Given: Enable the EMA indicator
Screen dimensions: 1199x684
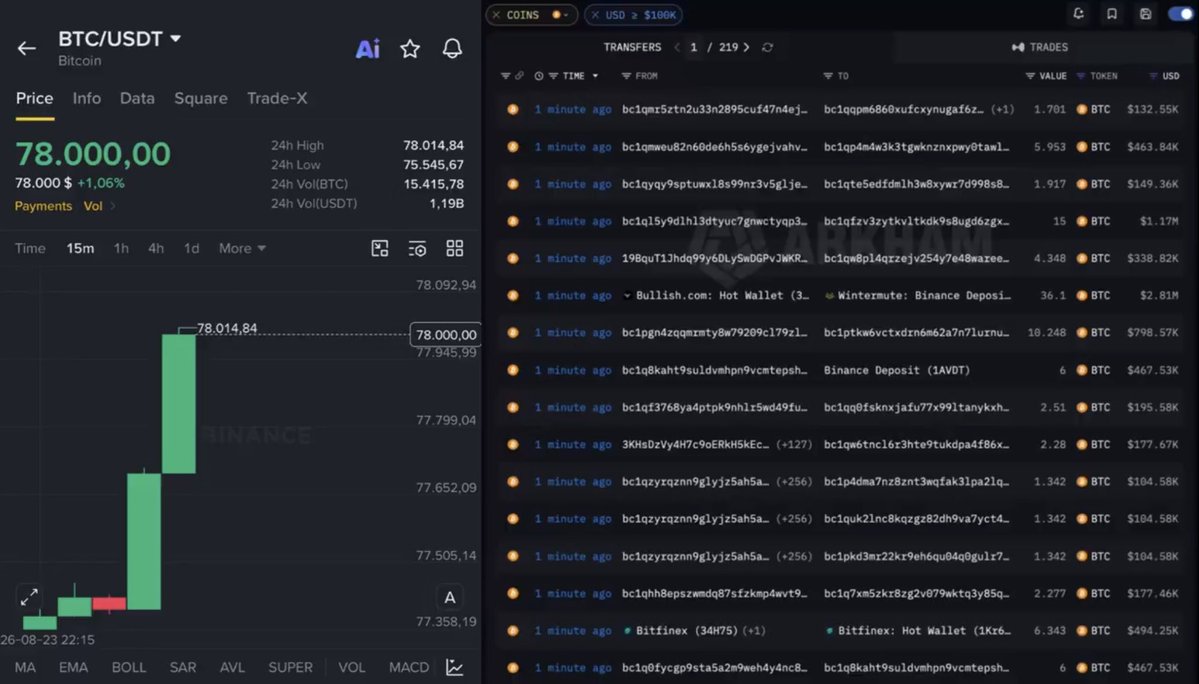Looking at the screenshot, I should coord(73,667).
